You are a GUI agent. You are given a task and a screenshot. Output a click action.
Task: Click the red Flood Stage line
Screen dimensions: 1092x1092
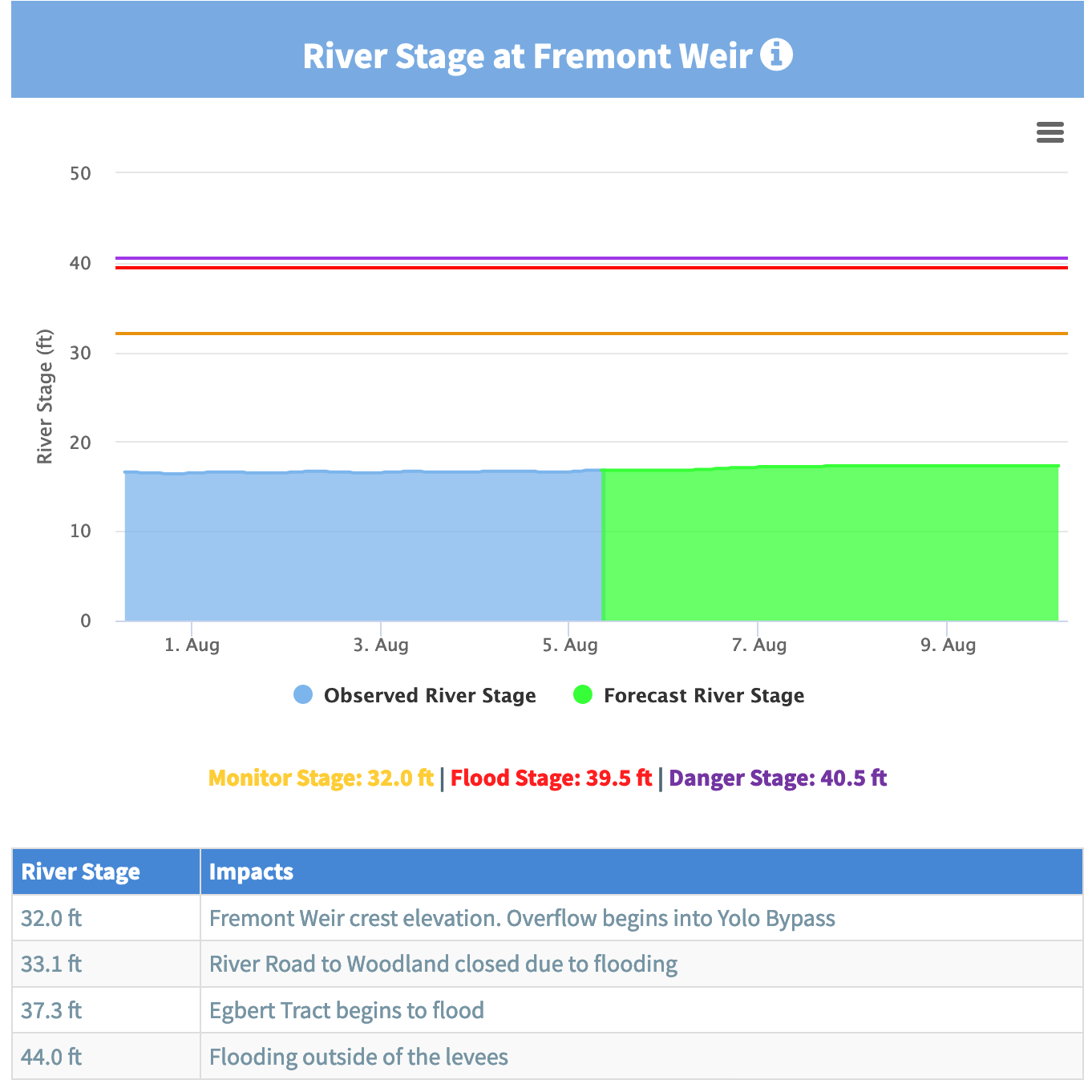[592, 268]
